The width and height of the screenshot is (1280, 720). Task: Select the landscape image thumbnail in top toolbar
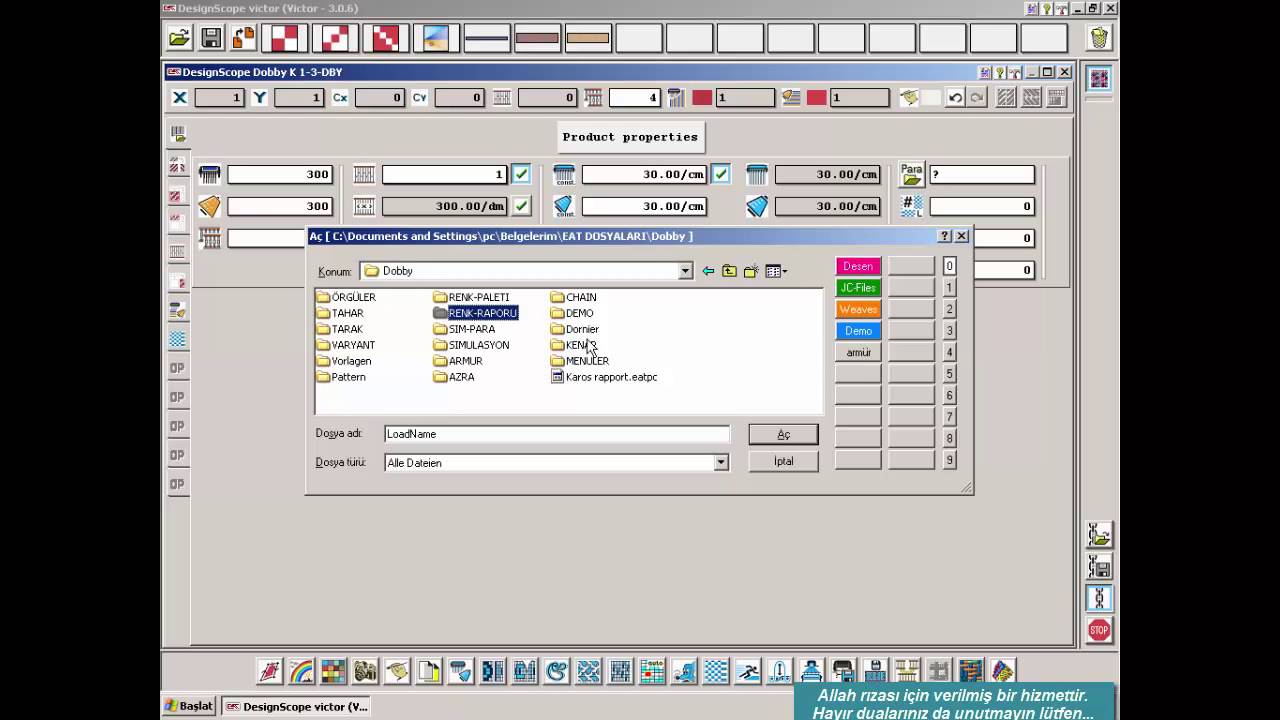[436, 38]
